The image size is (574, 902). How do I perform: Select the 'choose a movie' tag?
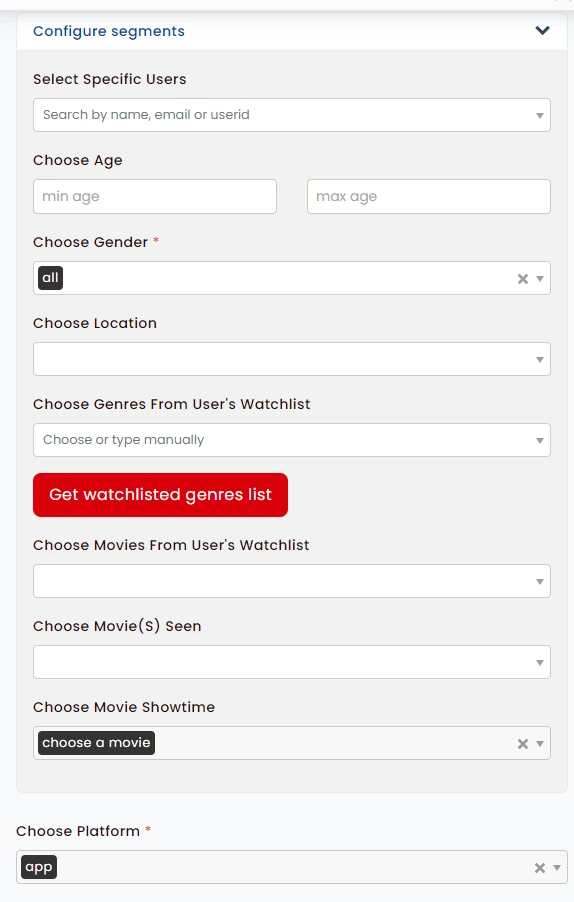[x=96, y=743]
